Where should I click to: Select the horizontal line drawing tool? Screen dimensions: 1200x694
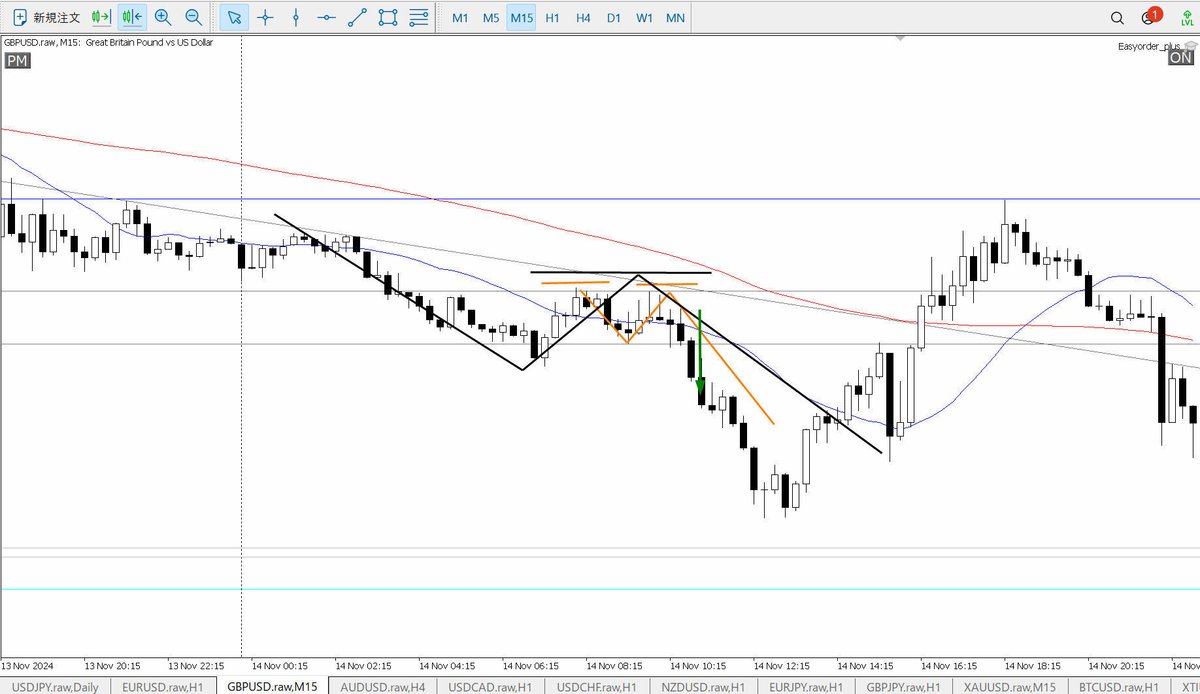[x=326, y=17]
